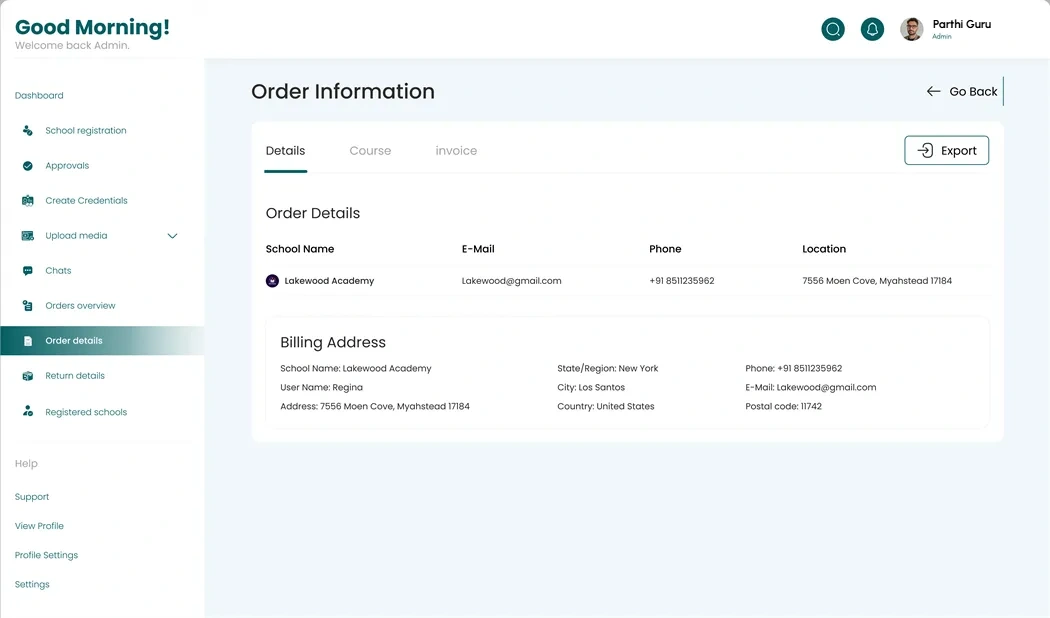Image resolution: width=1050 pixels, height=618 pixels.
Task: Open Profile Settings link
Action: click(46, 555)
